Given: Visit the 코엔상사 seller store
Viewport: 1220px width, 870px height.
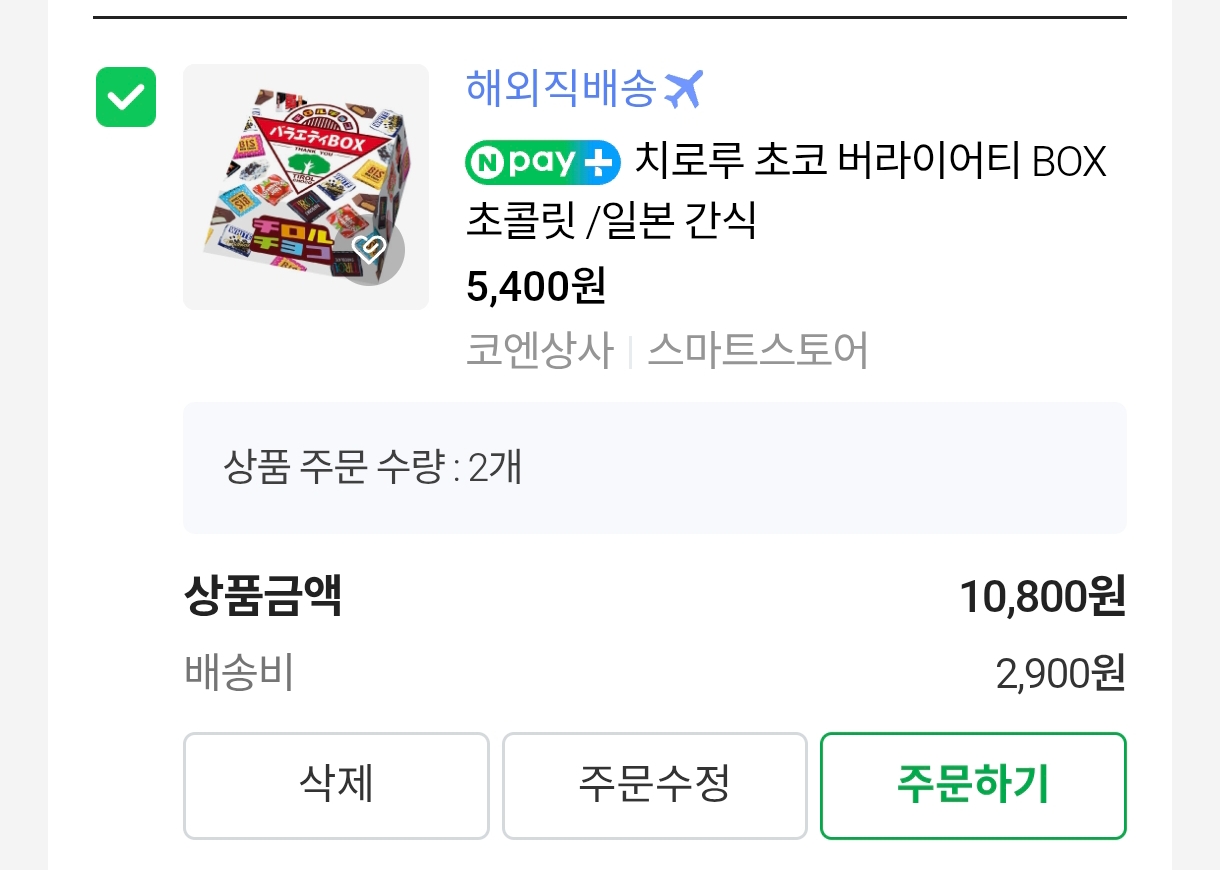Looking at the screenshot, I should (x=539, y=351).
